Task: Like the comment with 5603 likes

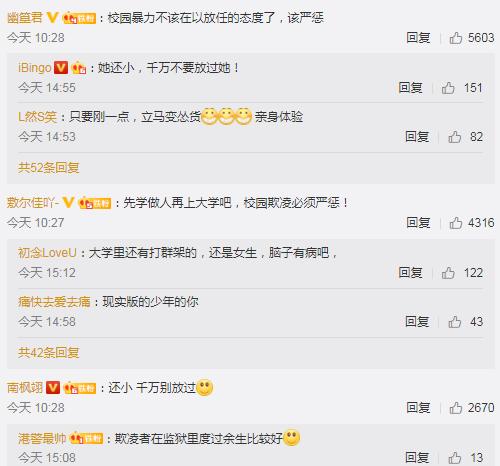Action: (455, 38)
